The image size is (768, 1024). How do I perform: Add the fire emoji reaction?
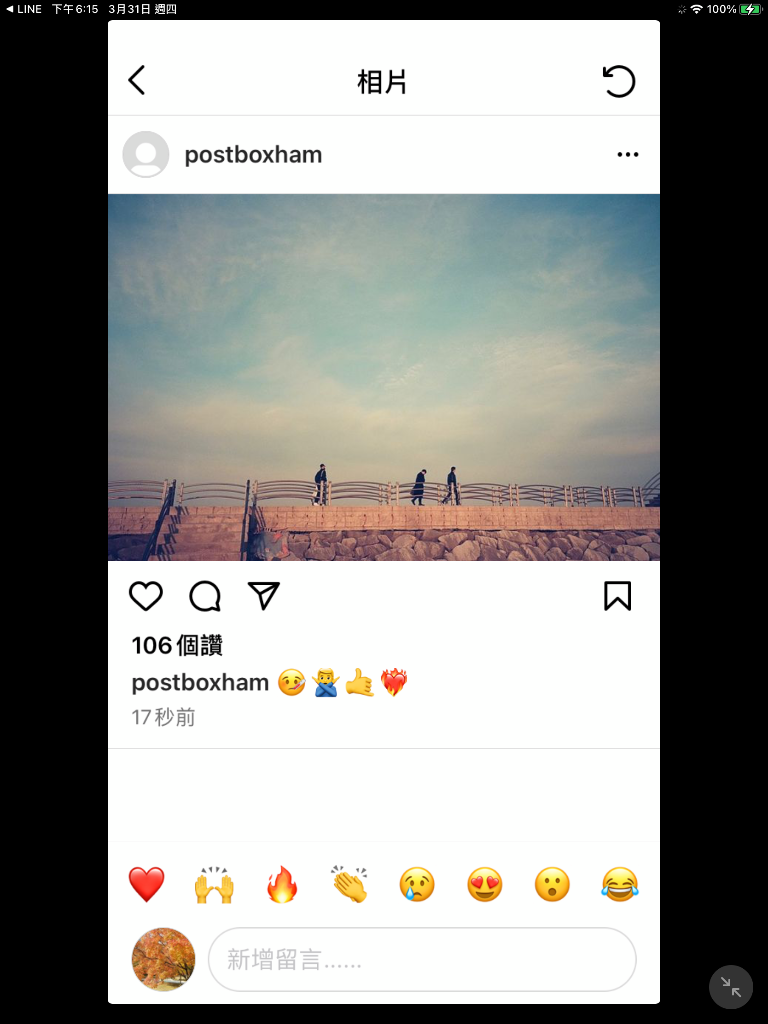point(282,884)
